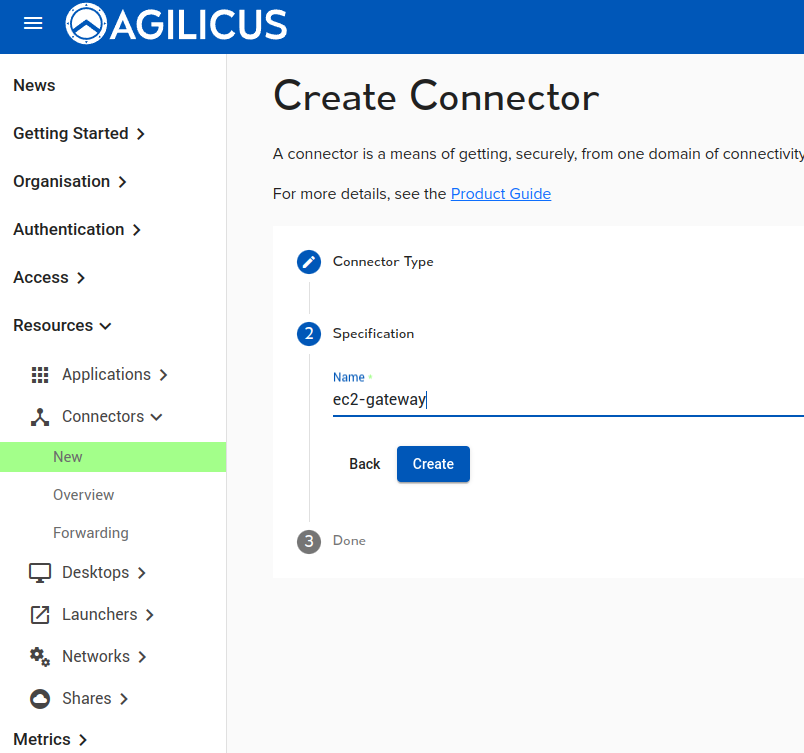Click the Back button
Image resolution: width=804 pixels, height=753 pixels.
pyautogui.click(x=365, y=464)
